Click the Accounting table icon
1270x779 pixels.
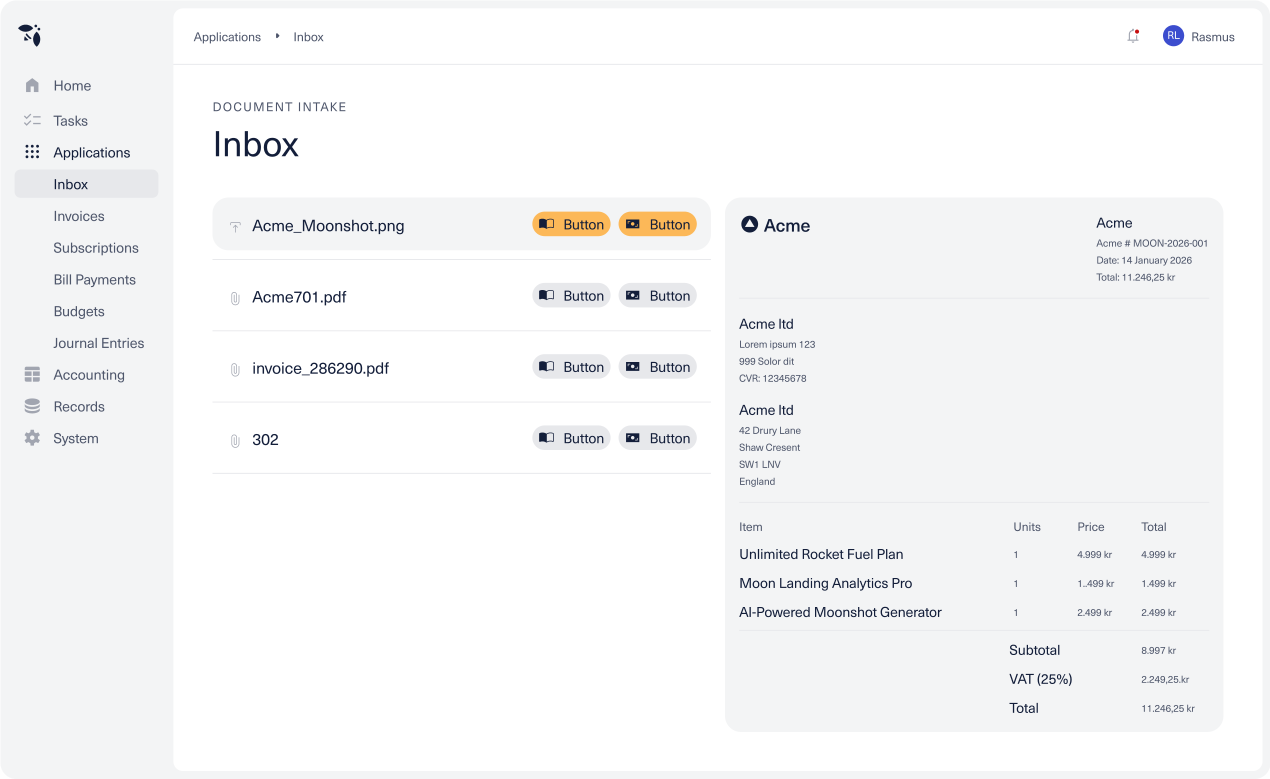click(x=32, y=375)
